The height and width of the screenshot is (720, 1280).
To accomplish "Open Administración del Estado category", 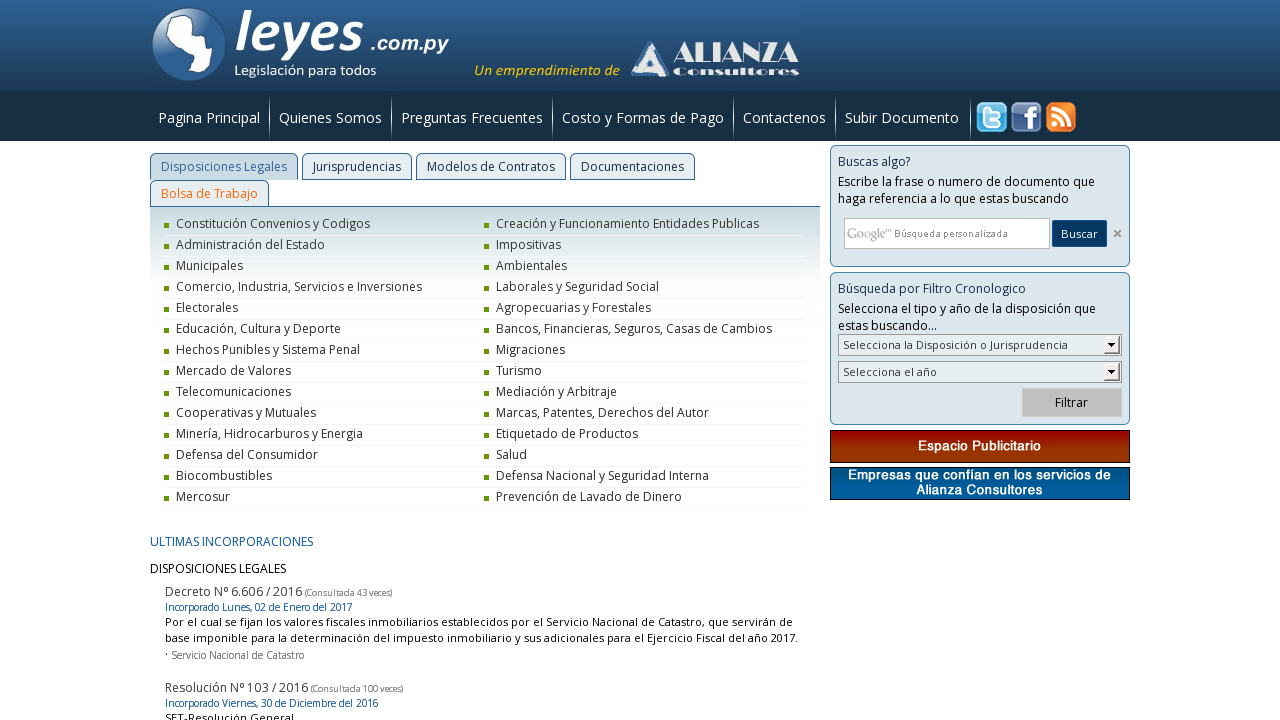I will [250, 245].
